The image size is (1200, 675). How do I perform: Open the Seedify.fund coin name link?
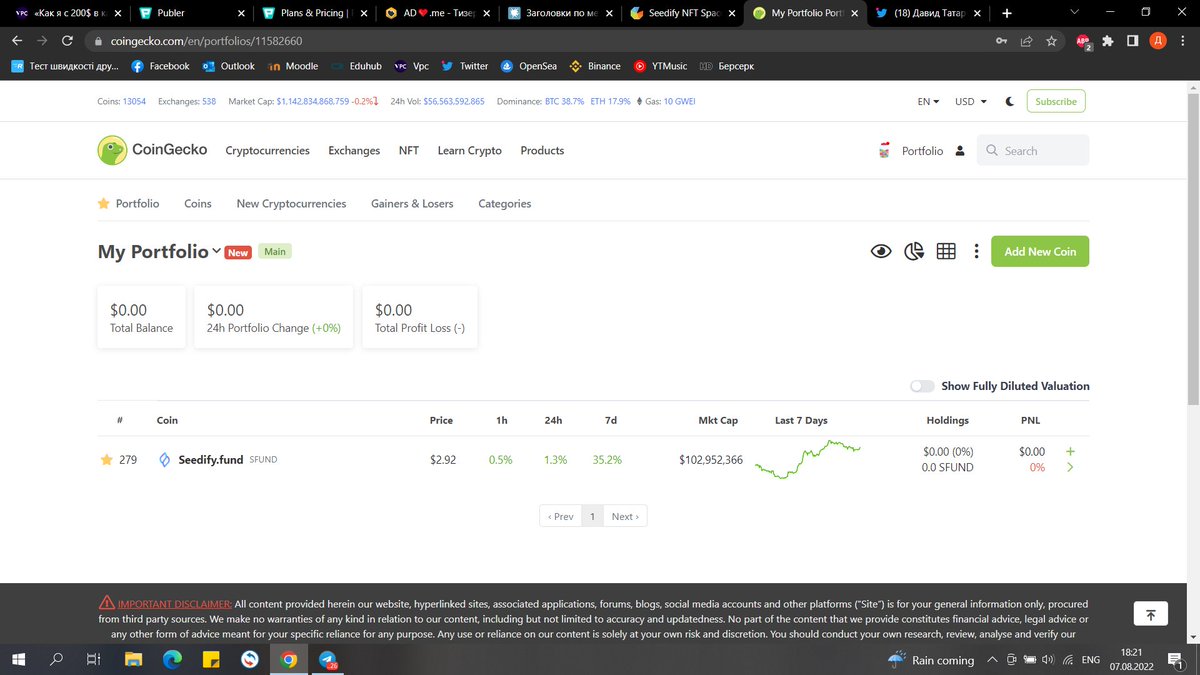(211, 460)
